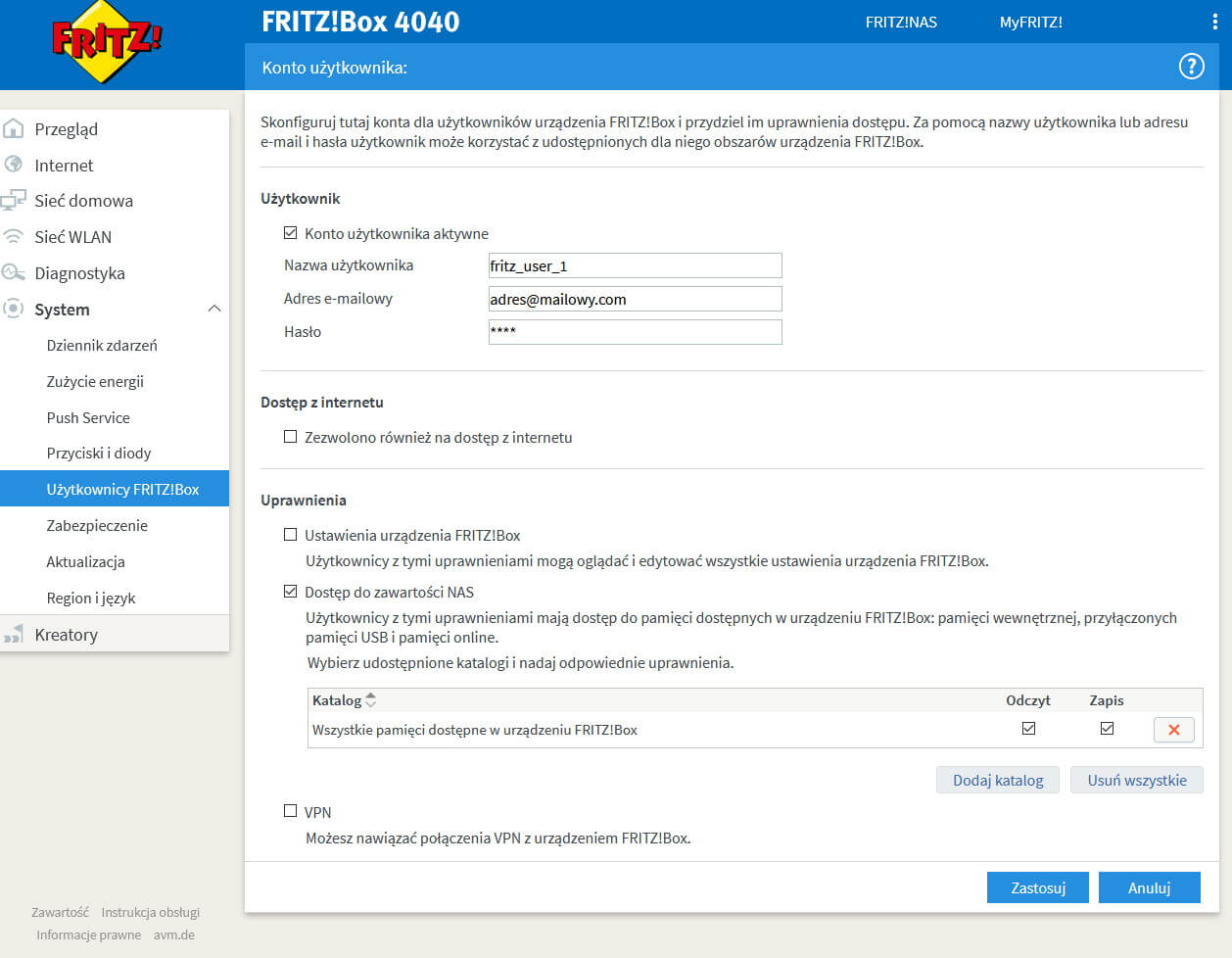Remove the shared folder with the red X icon
The height and width of the screenshot is (958, 1232).
[x=1173, y=729]
